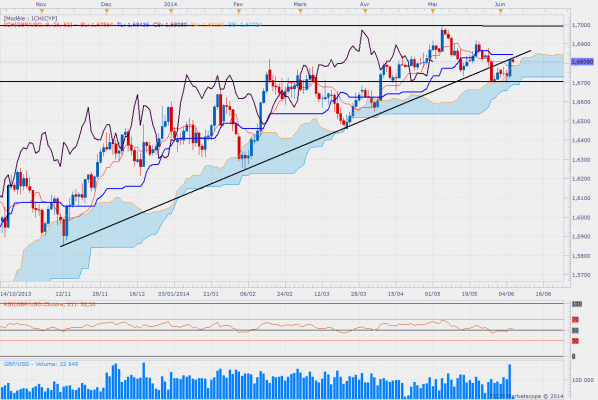Click the ICH(GBP/USD, 9, 26, 52) indicator label
The width and height of the screenshot is (598, 400).
[x=38, y=25]
